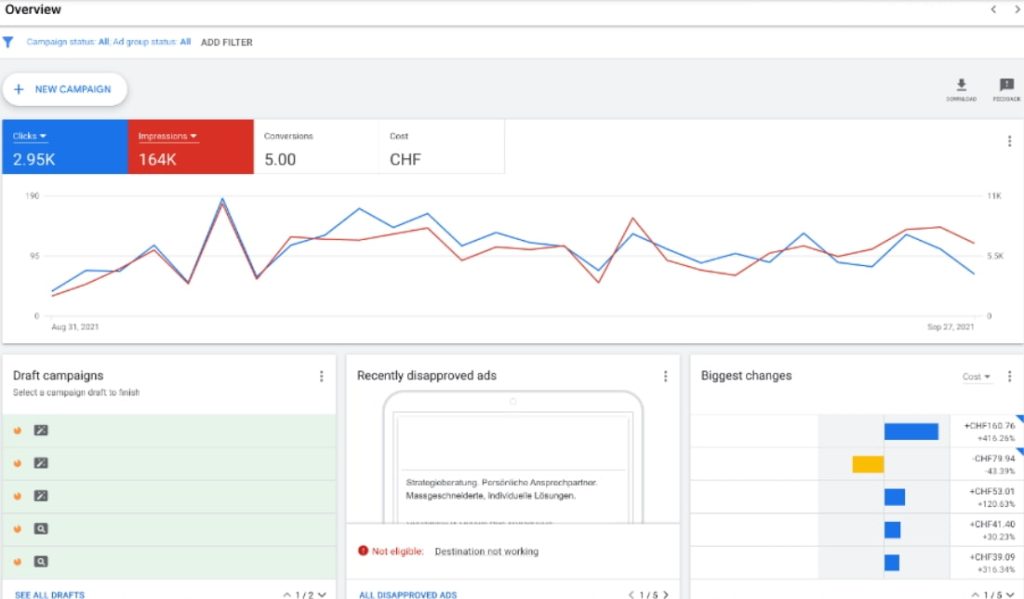This screenshot has height=599, width=1024.
Task: Open the Recently disapproved ads overflow menu
Action: tap(666, 376)
